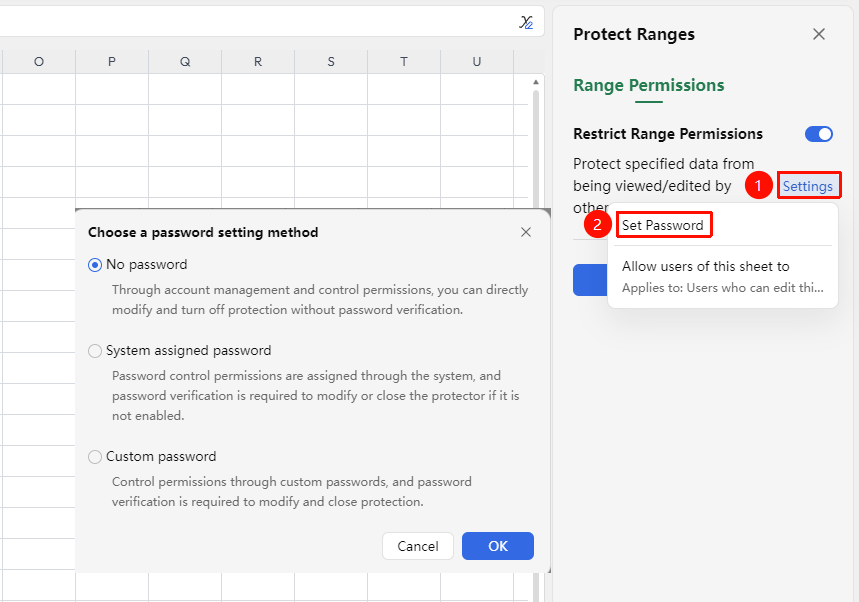This screenshot has width=859, height=602.
Task: Close the password setting method dialog
Action: tap(526, 232)
